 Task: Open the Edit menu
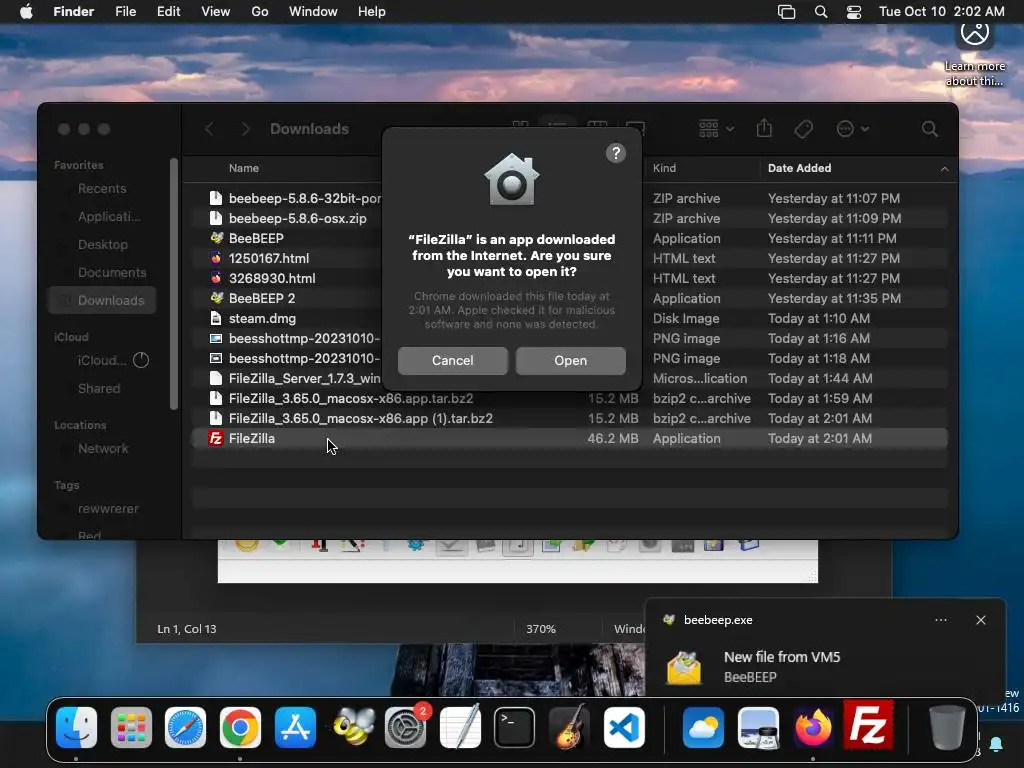coord(168,12)
